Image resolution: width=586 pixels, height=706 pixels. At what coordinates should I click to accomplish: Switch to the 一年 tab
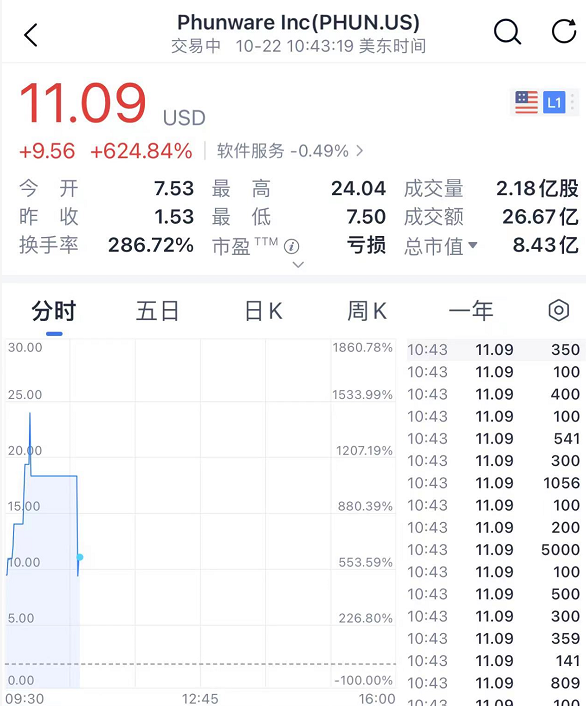pos(471,311)
